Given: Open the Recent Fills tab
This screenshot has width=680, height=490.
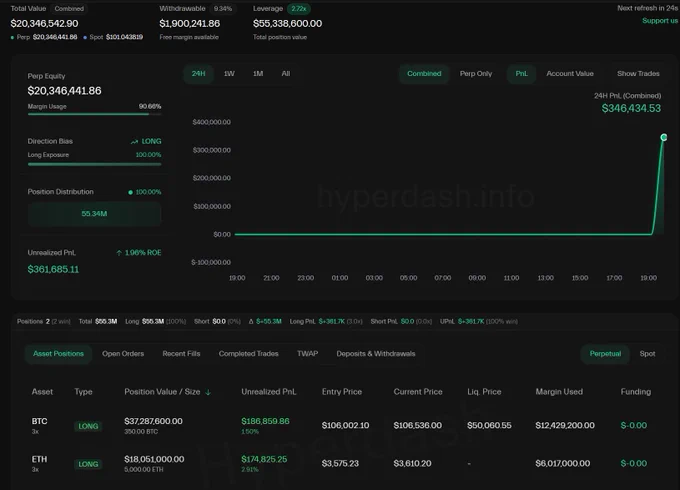Looking at the screenshot, I should (181, 354).
